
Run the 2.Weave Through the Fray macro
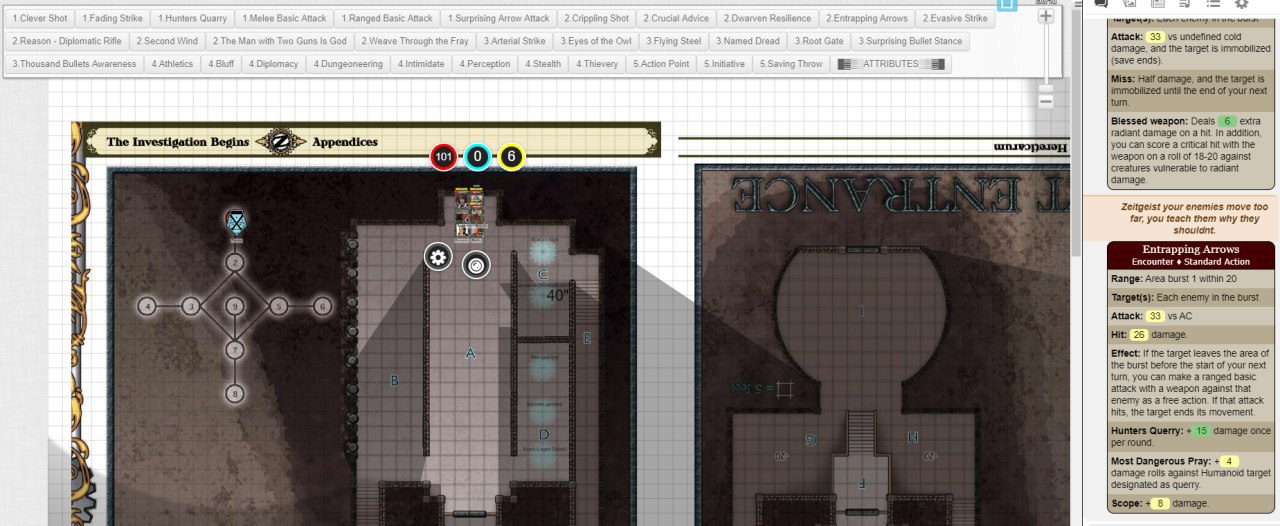[x=415, y=41]
